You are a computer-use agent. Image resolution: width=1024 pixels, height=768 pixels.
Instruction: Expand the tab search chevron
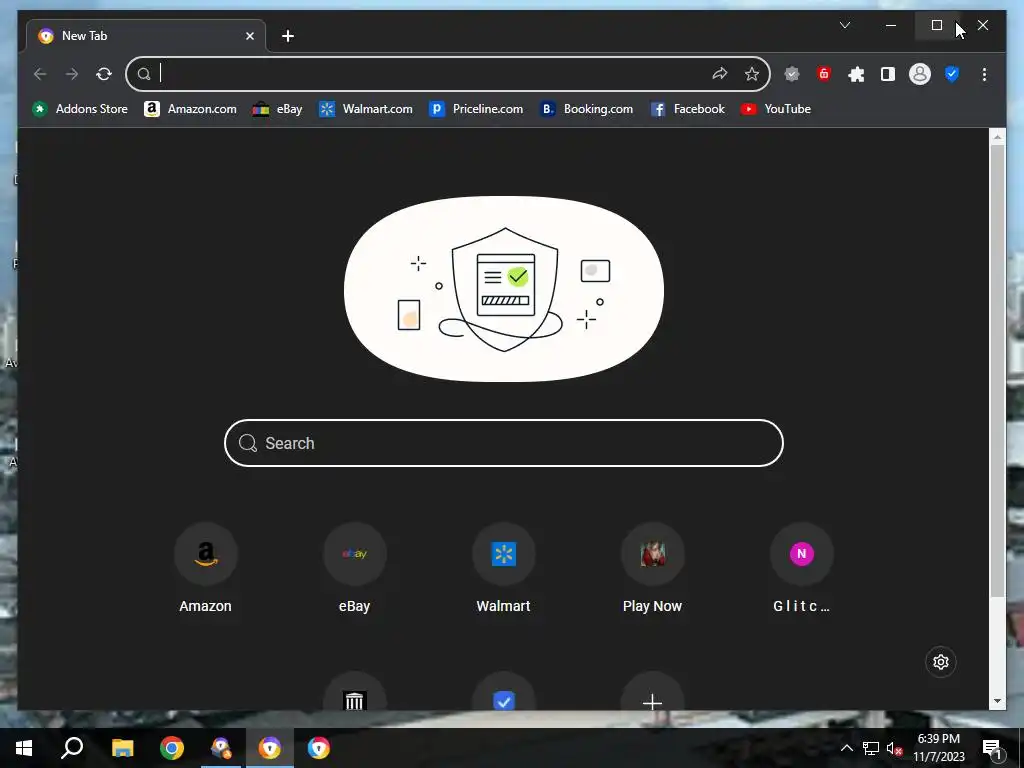[x=844, y=25]
